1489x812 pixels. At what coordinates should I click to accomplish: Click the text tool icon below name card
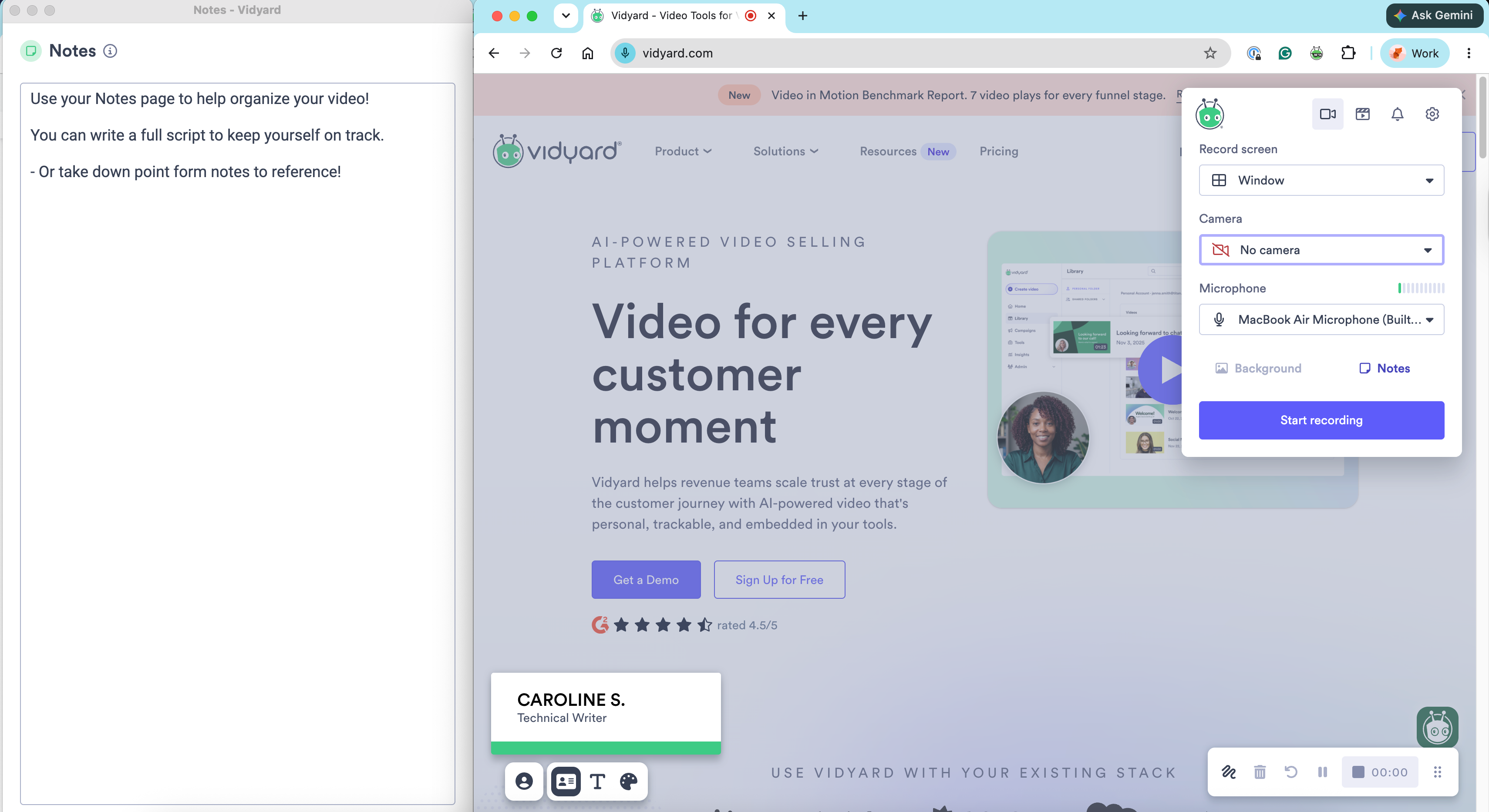[x=597, y=782]
